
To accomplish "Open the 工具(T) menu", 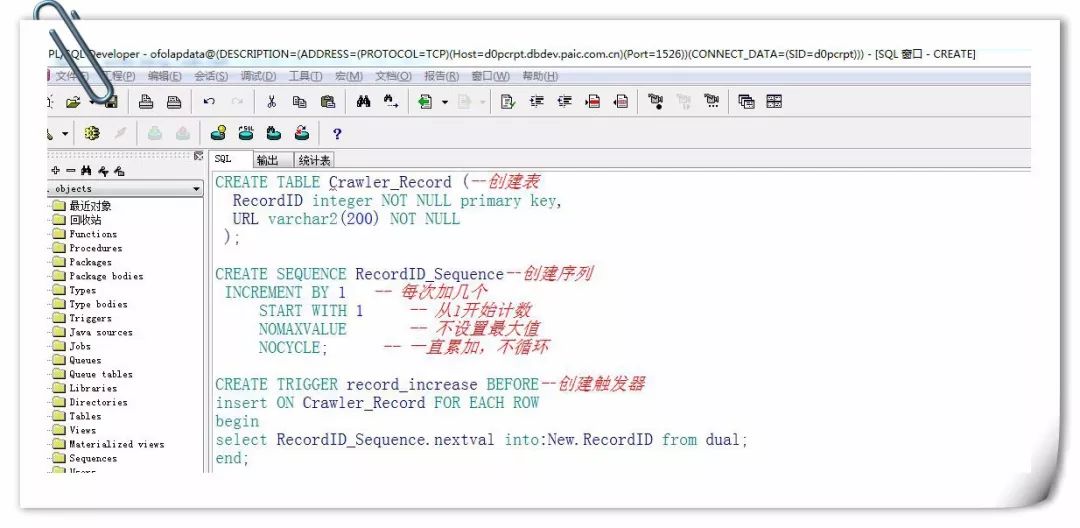I will [305, 76].
